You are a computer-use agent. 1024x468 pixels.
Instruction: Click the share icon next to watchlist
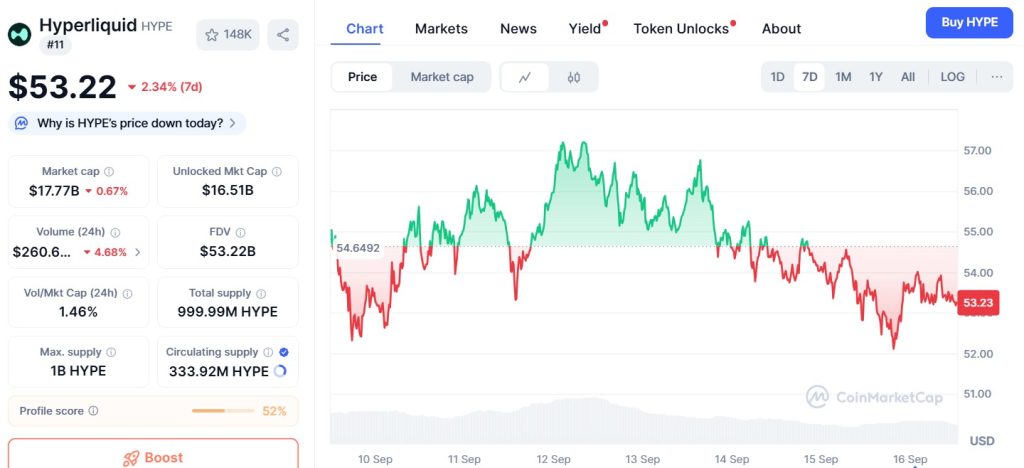283,35
